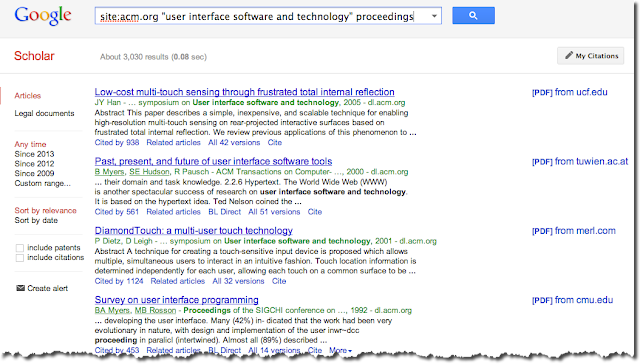
Task: Open Survey on user interface programming result
Action: (x=177, y=300)
